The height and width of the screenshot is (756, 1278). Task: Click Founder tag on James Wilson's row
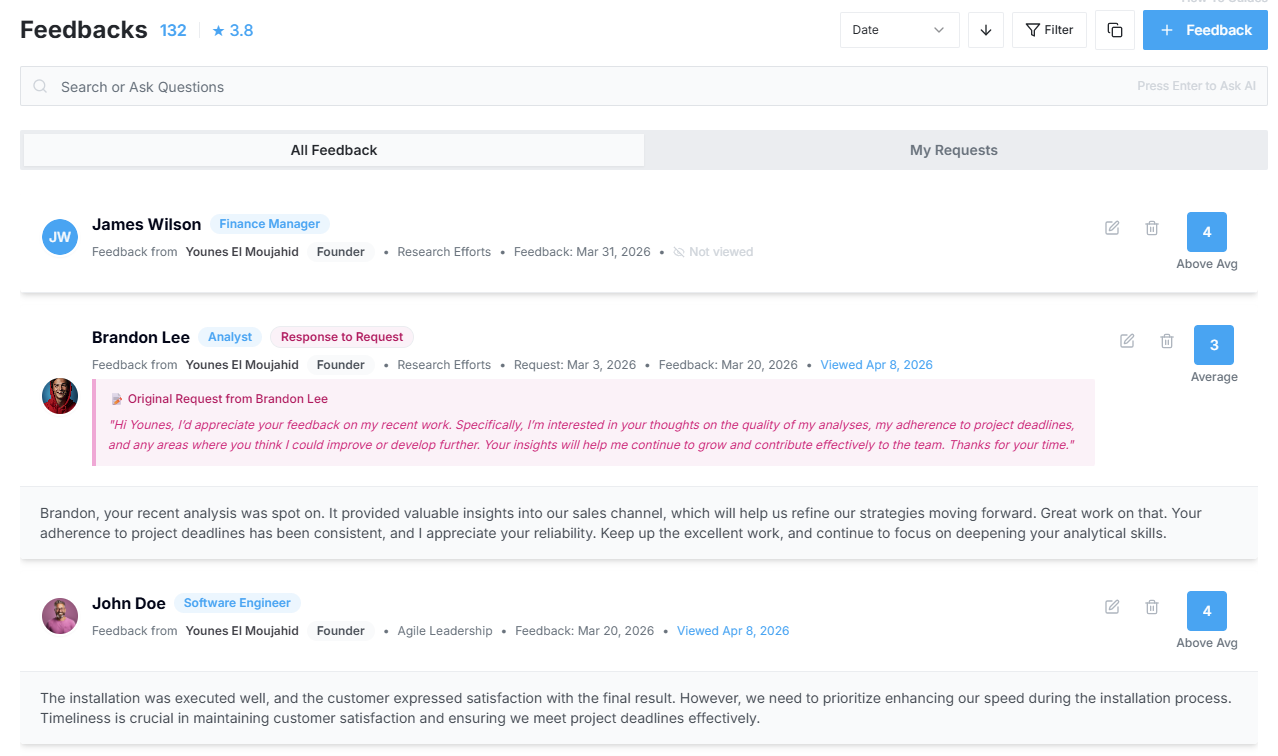[x=341, y=252]
